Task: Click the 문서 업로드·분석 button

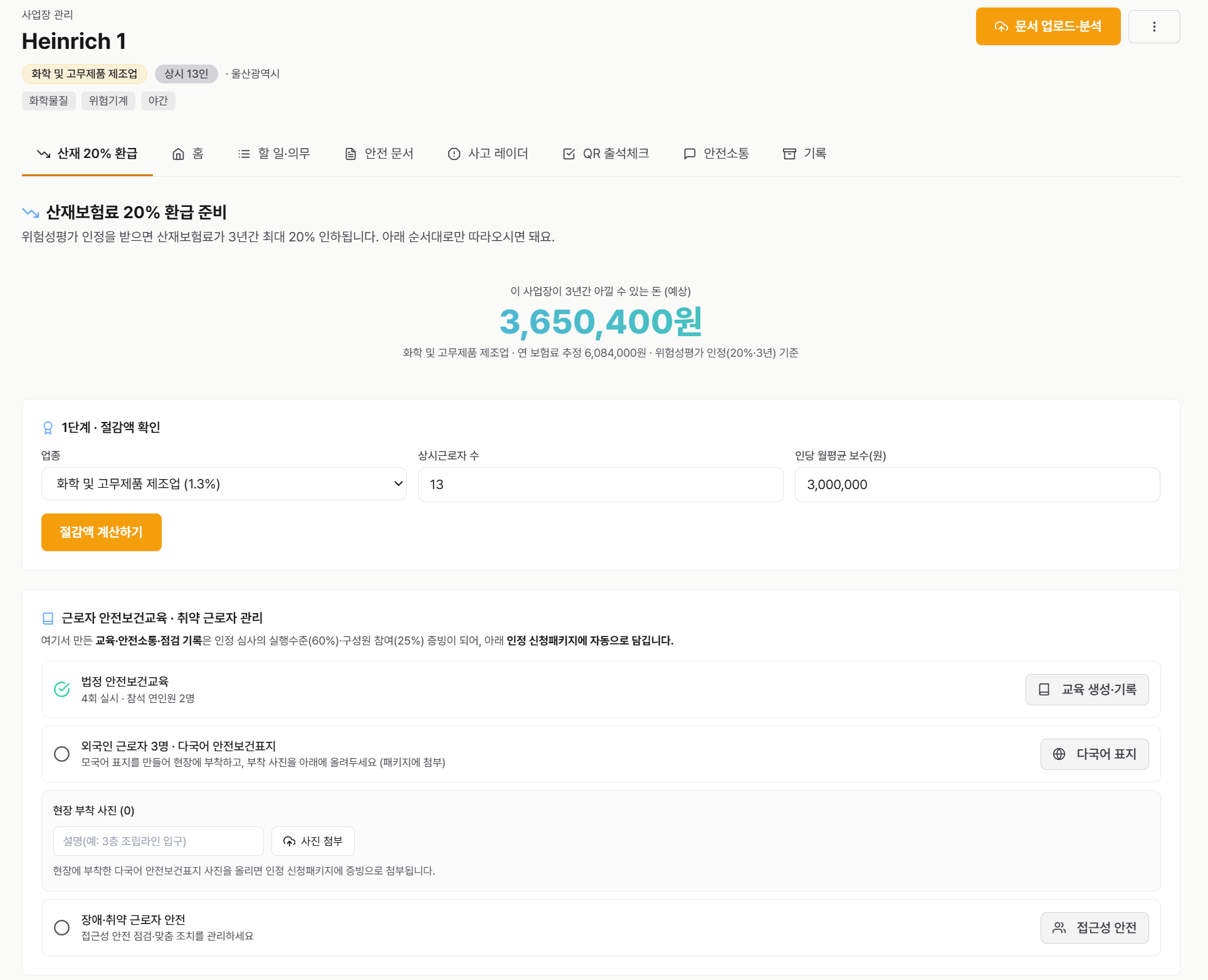Action: (x=1048, y=26)
